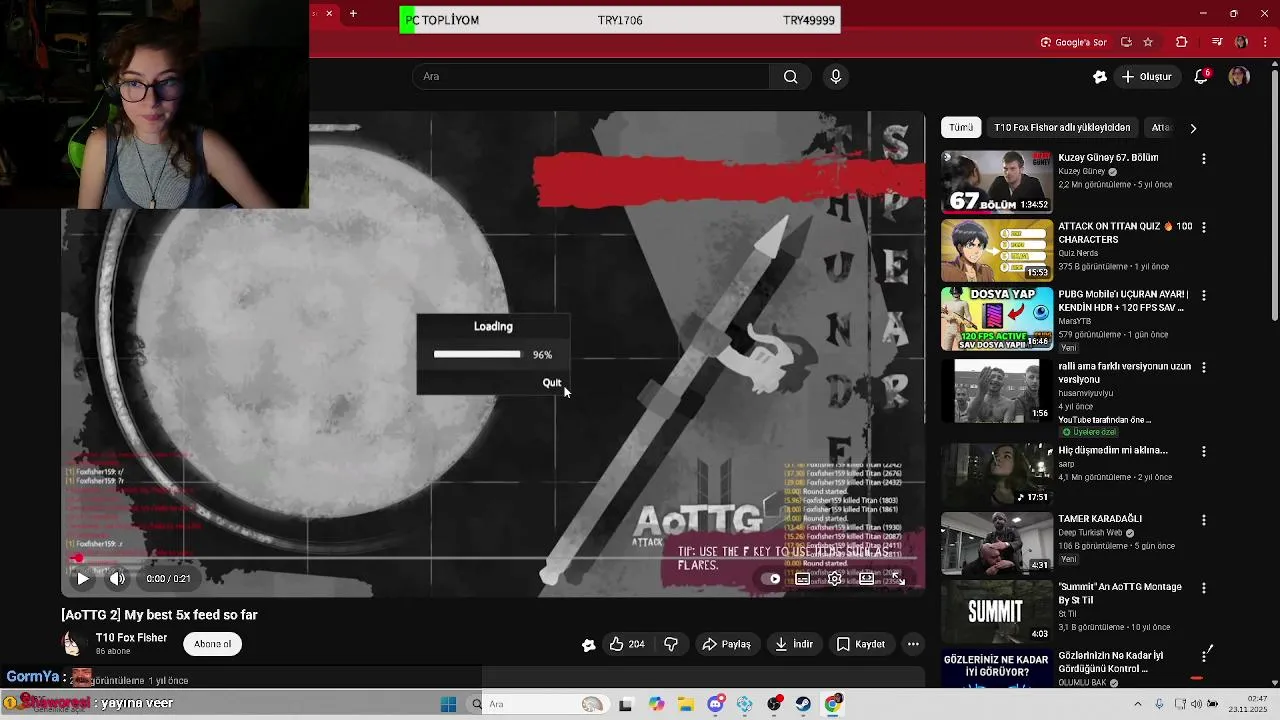Open a new Chrome tab
The width and height of the screenshot is (1280, 720).
(x=353, y=14)
